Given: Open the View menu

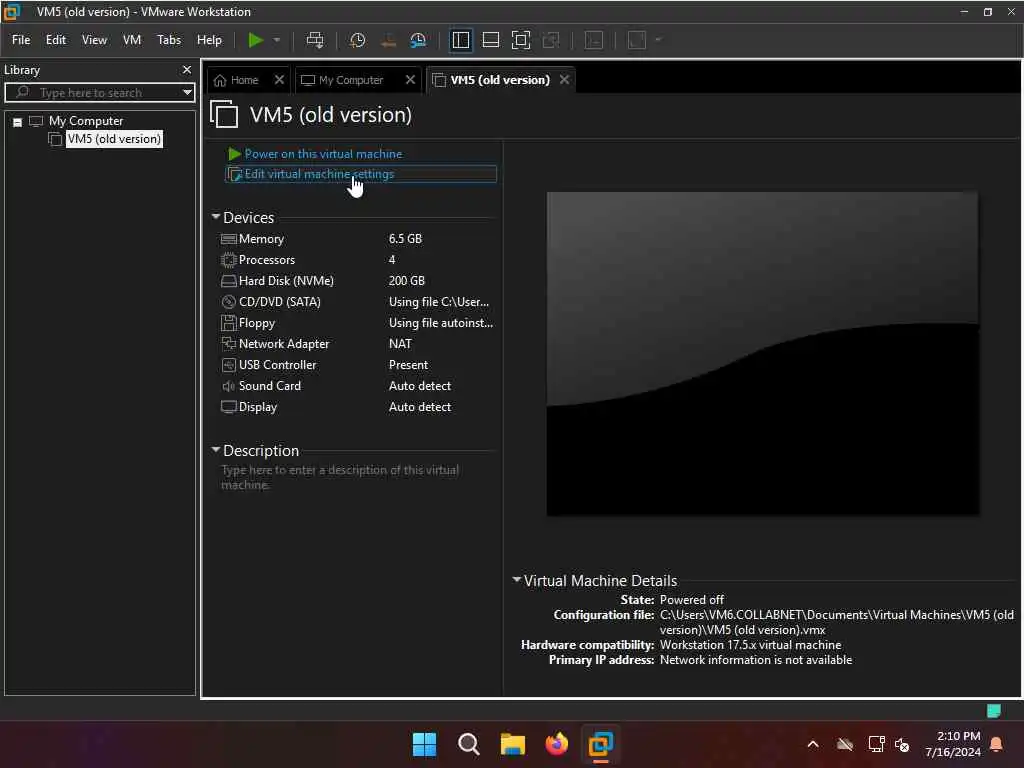Looking at the screenshot, I should click(x=94, y=40).
